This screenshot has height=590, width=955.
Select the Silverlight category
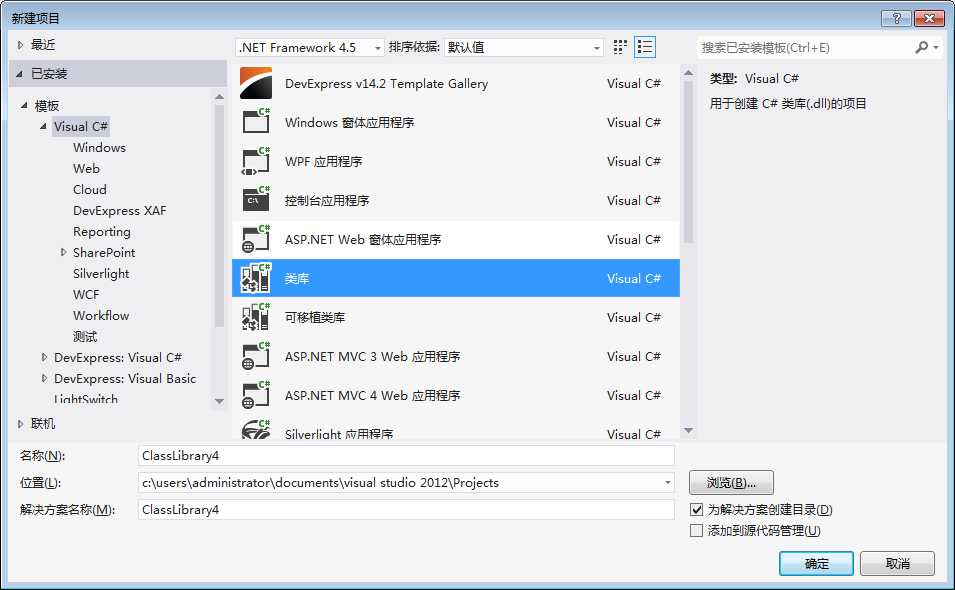(x=101, y=273)
